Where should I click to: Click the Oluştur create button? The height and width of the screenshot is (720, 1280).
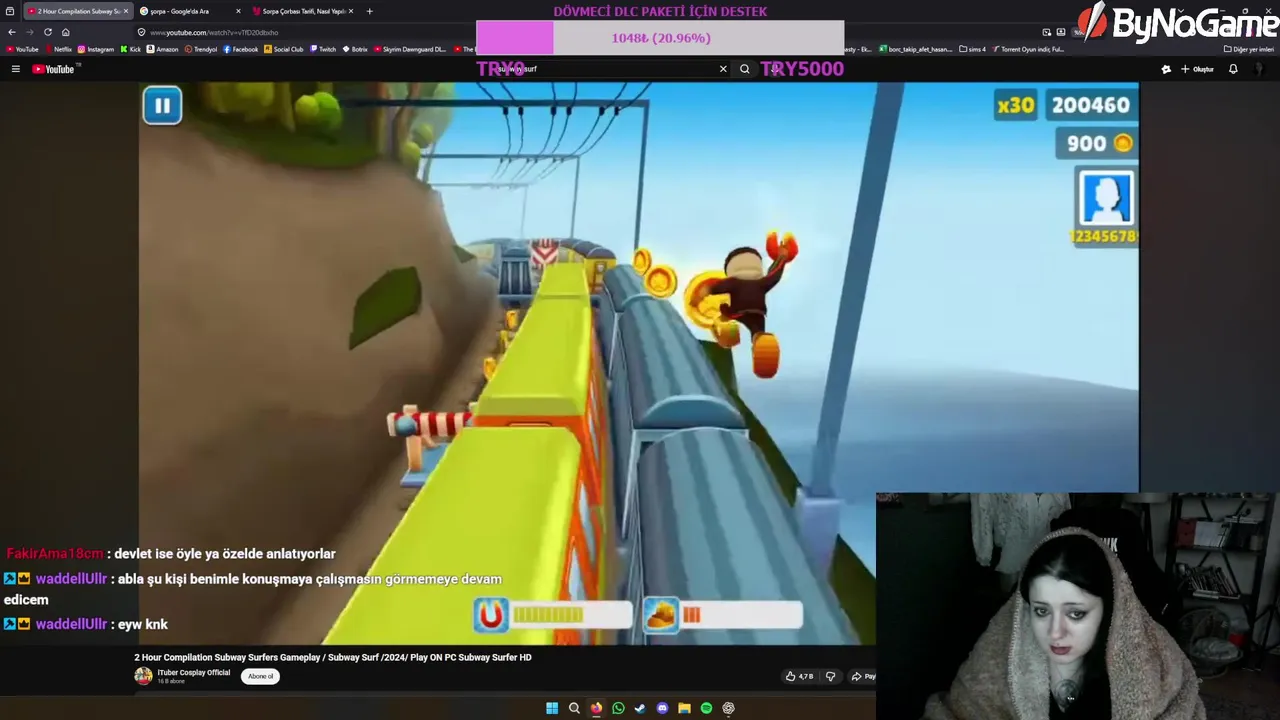tap(1197, 69)
